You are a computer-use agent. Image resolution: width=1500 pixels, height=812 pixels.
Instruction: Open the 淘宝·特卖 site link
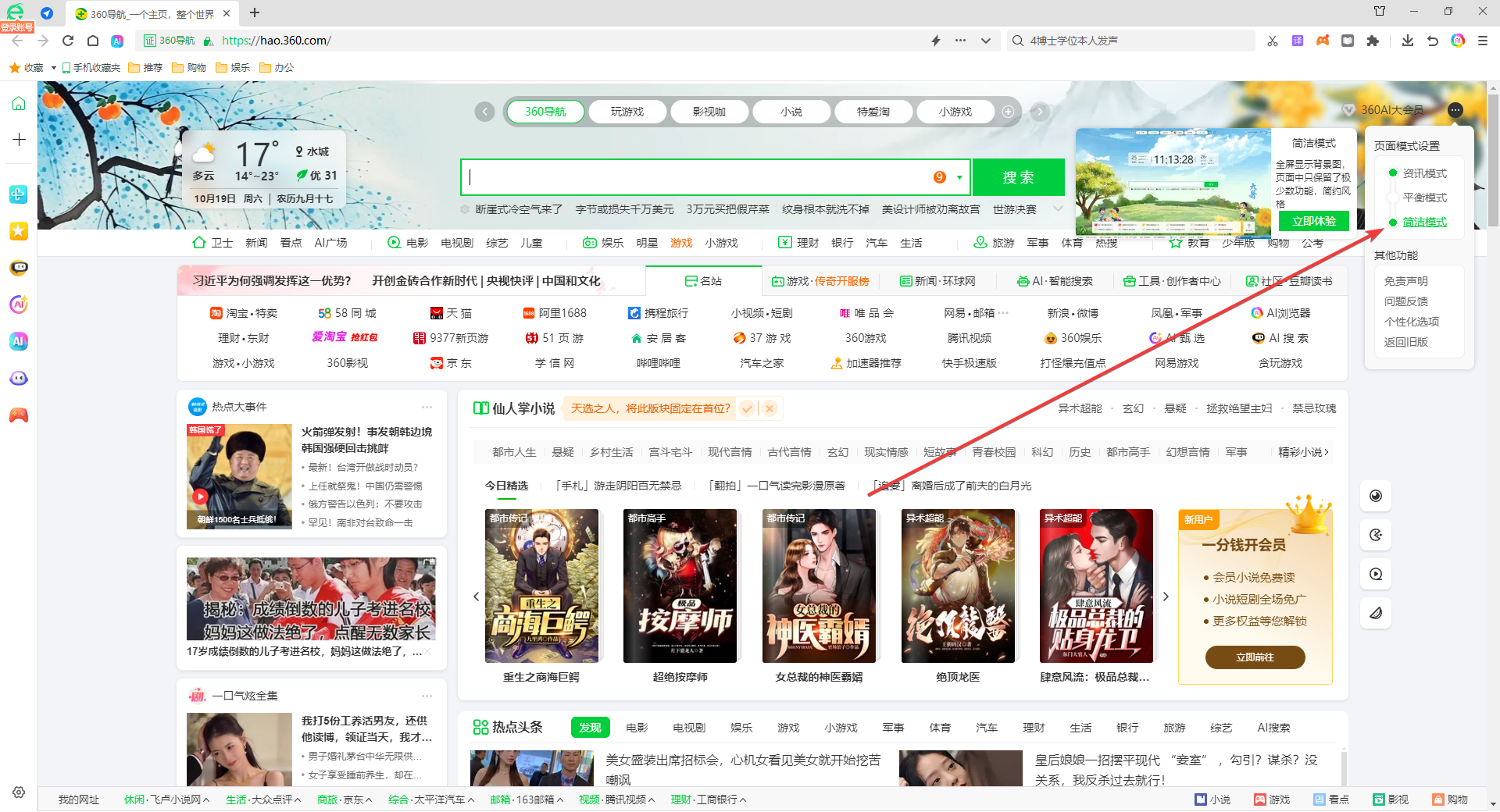(243, 313)
